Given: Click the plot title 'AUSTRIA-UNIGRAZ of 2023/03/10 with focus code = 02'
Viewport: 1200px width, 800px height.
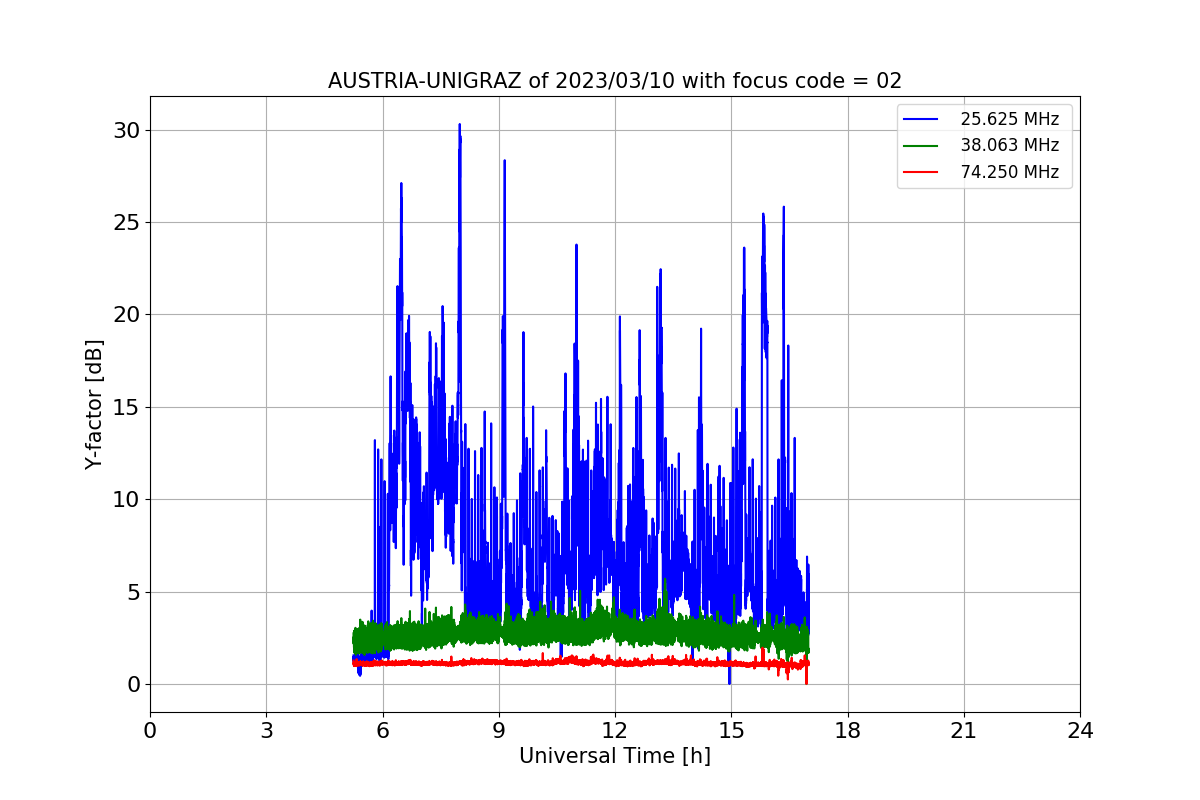Looking at the screenshot, I should (615, 81).
